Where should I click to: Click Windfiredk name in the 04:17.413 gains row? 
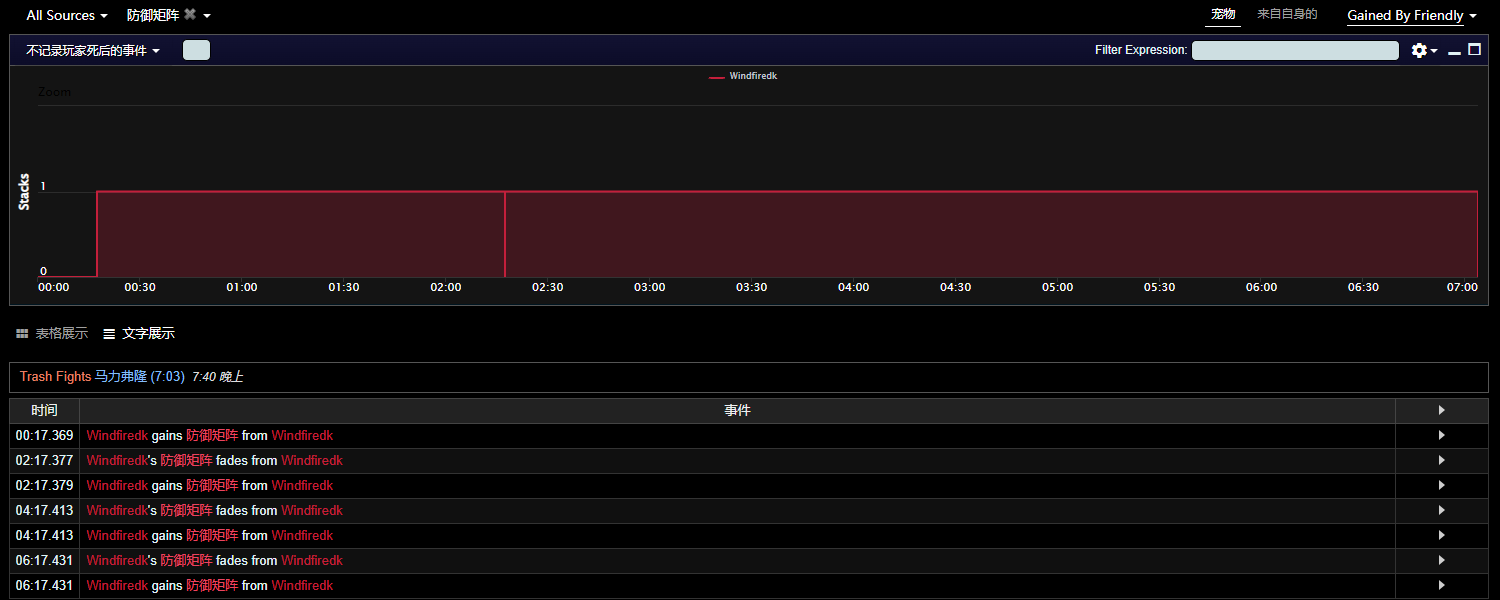click(117, 536)
